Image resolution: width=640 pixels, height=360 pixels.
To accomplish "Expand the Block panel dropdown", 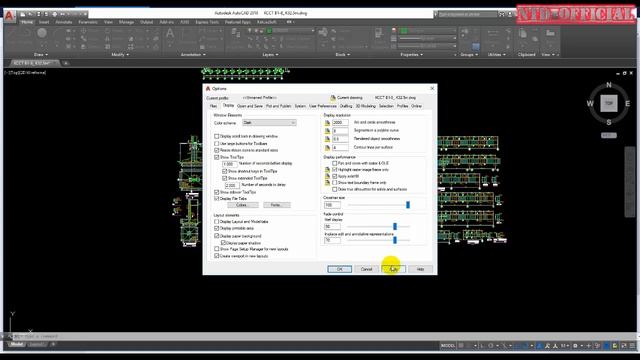I will (x=342, y=55).
